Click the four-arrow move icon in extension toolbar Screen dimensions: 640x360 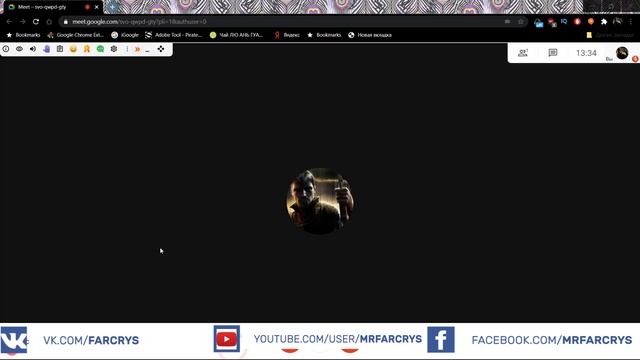[x=161, y=49]
